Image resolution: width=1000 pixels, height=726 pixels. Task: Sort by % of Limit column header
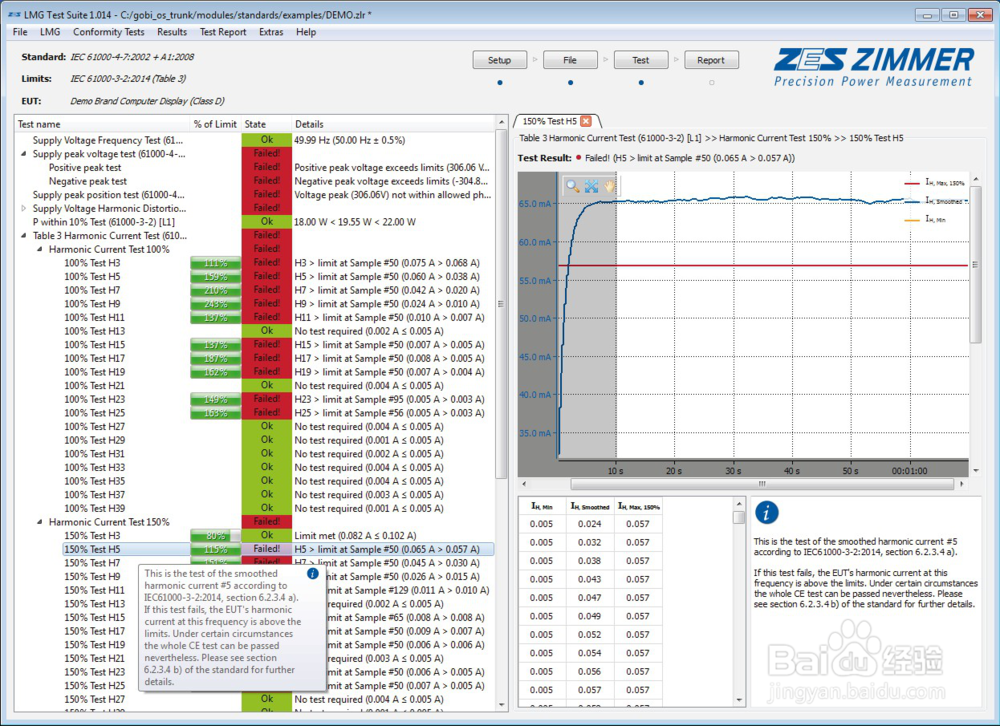click(x=215, y=124)
